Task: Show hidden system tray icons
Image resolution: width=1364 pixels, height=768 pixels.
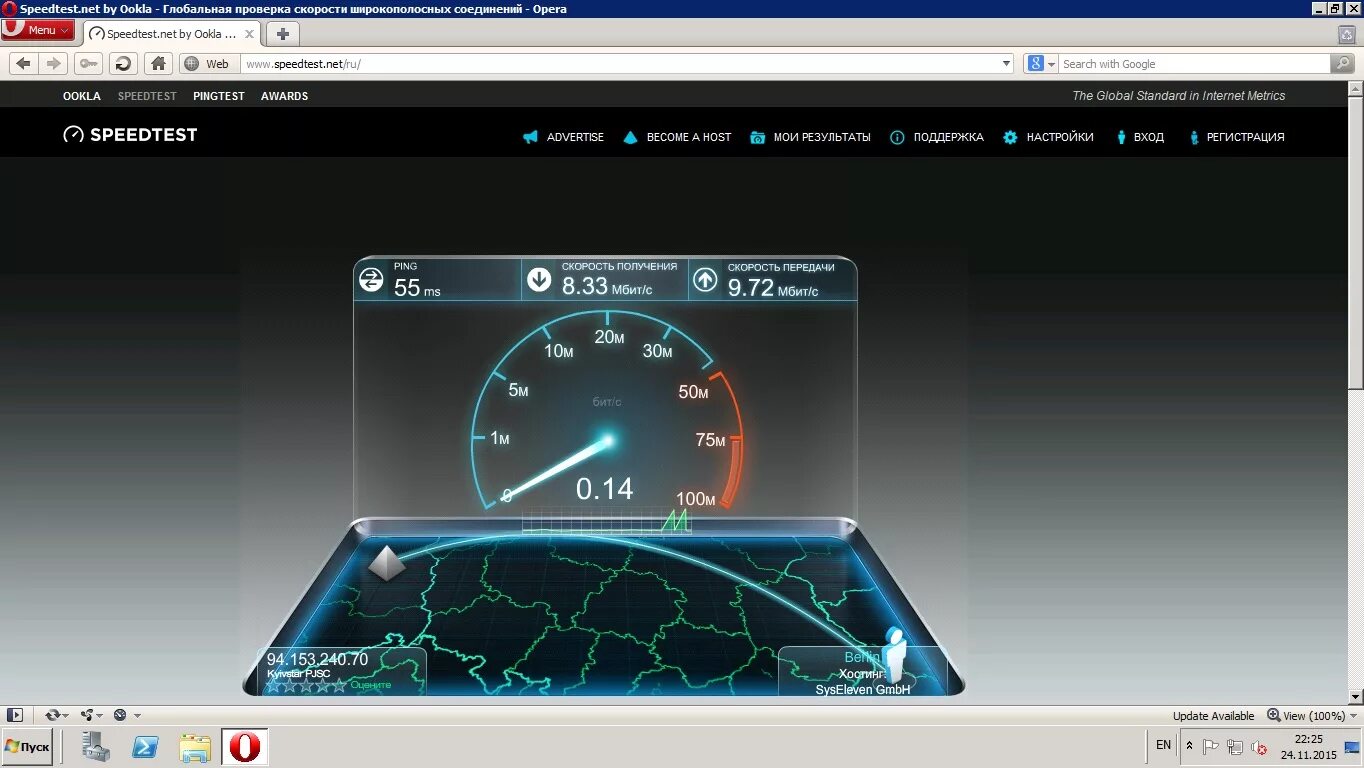Action: pyautogui.click(x=1189, y=746)
